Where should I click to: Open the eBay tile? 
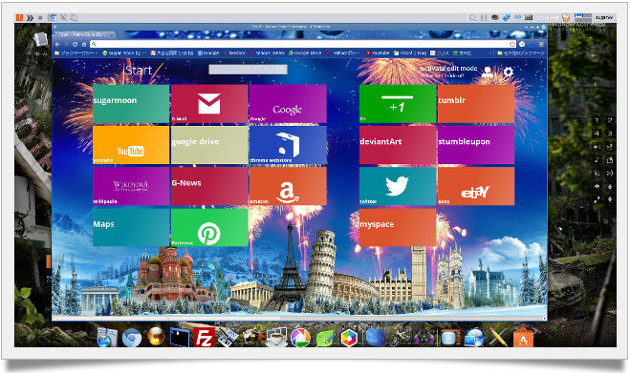(476, 186)
